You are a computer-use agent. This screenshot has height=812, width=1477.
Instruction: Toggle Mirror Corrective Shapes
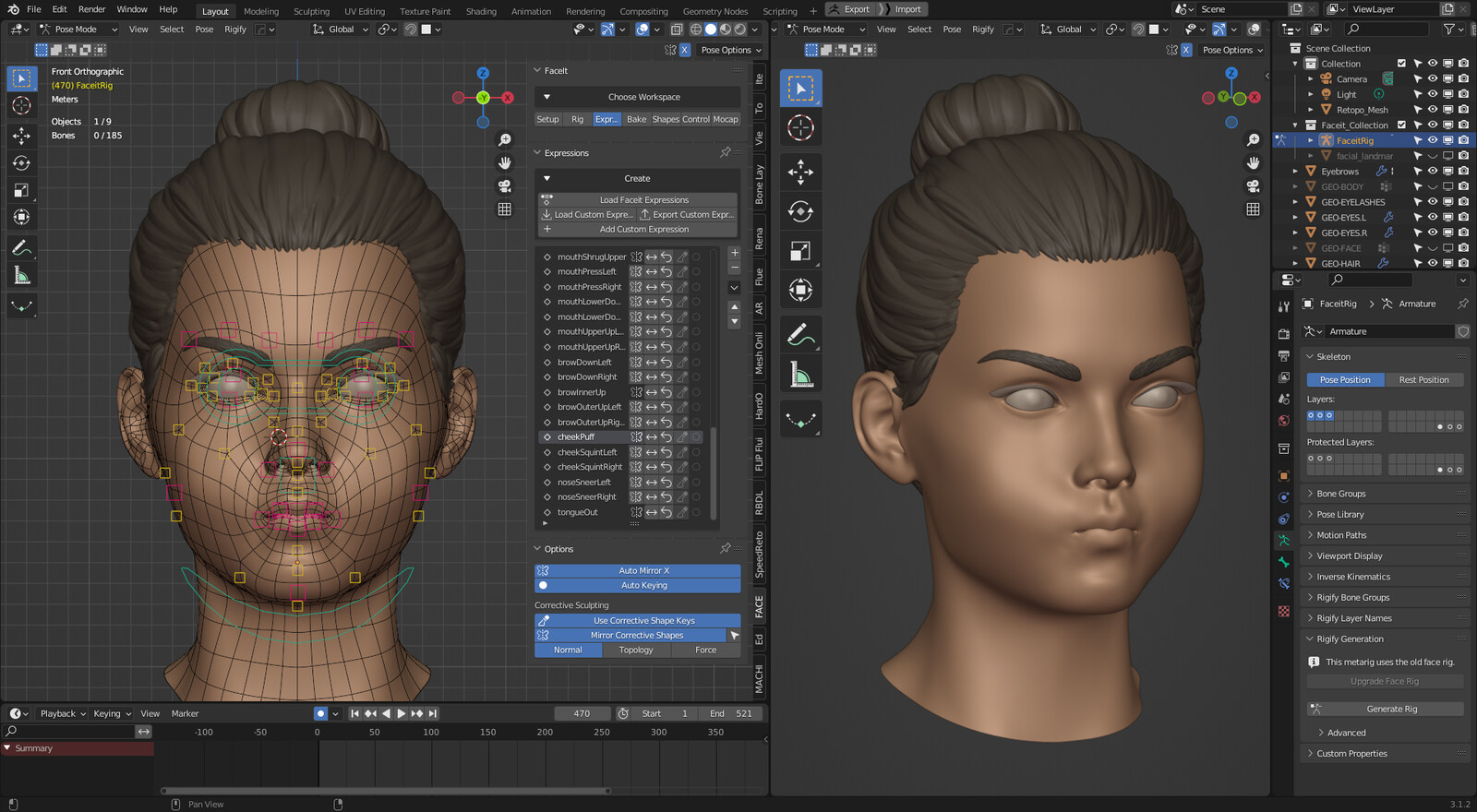click(x=631, y=636)
